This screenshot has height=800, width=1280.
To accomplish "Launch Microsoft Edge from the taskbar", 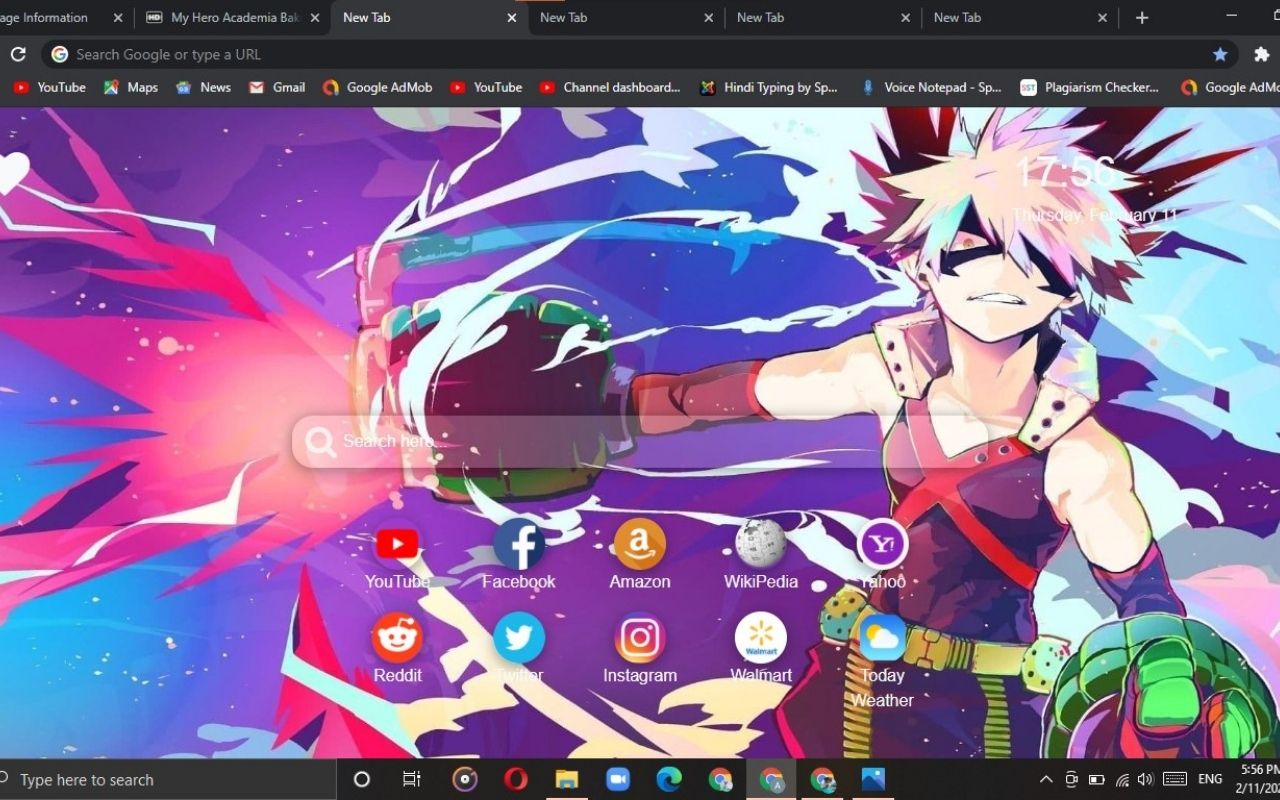I will click(x=669, y=780).
